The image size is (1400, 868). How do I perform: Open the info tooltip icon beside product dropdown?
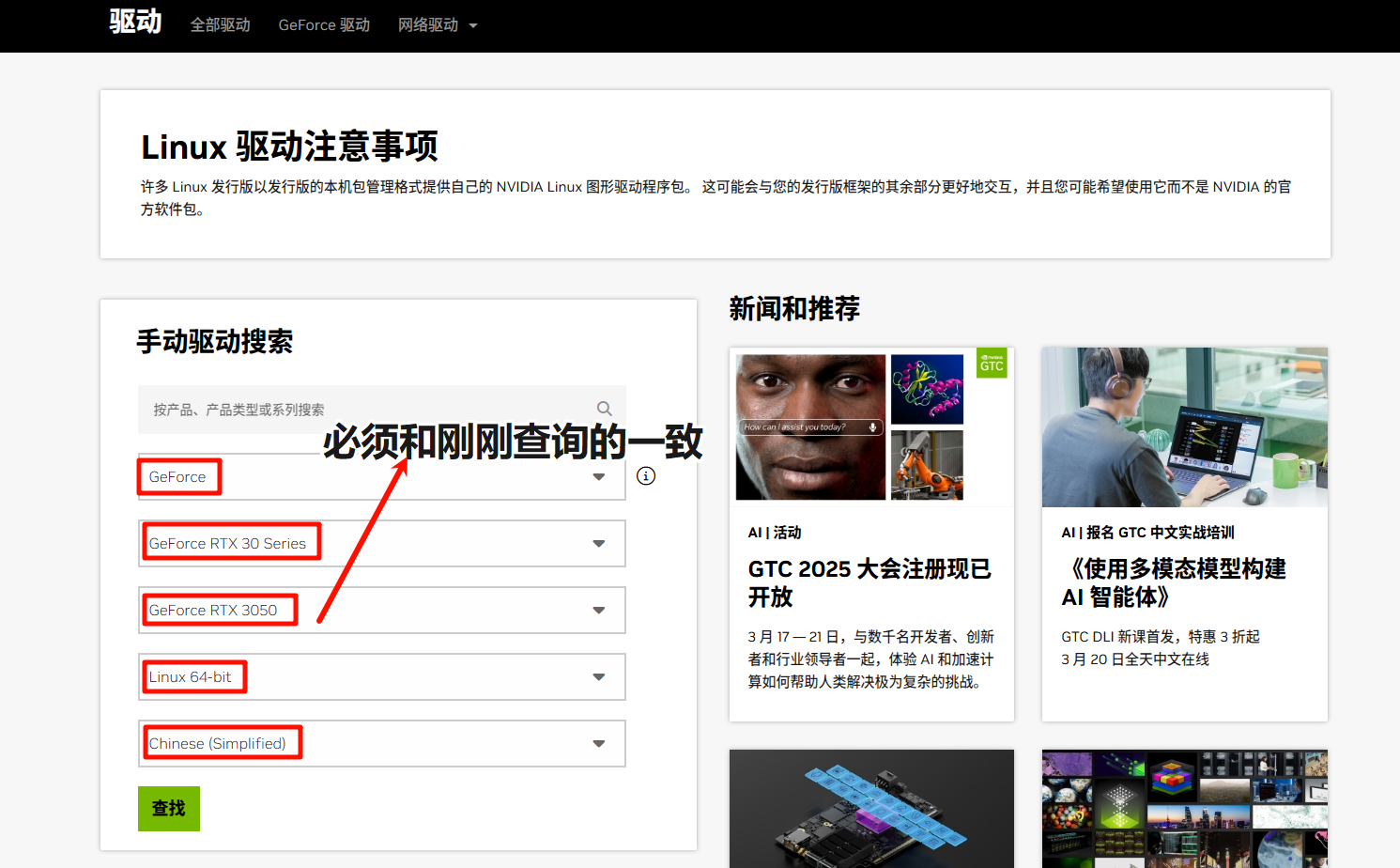(x=646, y=475)
